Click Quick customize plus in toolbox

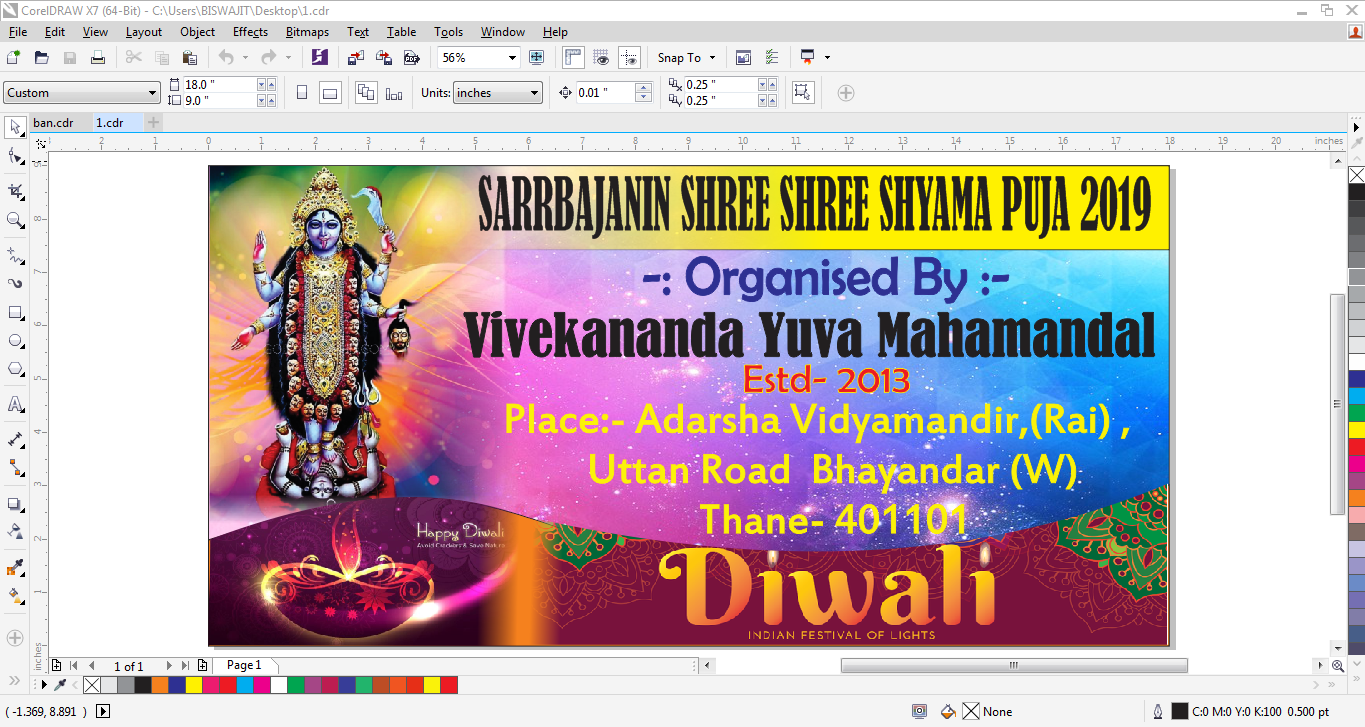coord(15,637)
